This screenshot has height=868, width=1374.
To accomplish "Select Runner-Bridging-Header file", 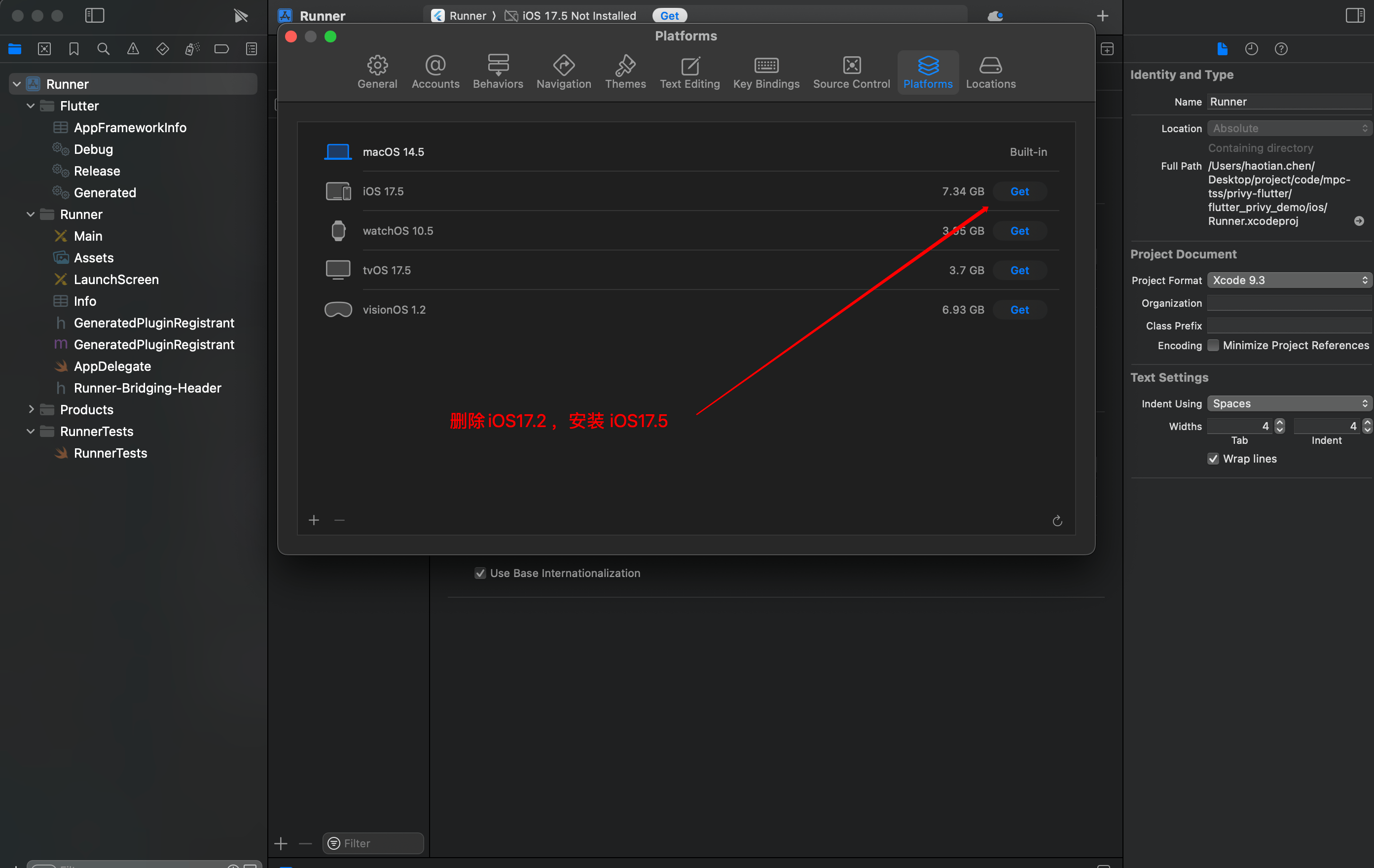I will (147, 388).
